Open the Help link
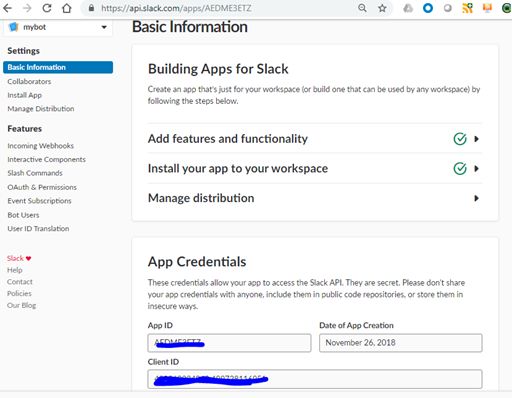 [15, 270]
